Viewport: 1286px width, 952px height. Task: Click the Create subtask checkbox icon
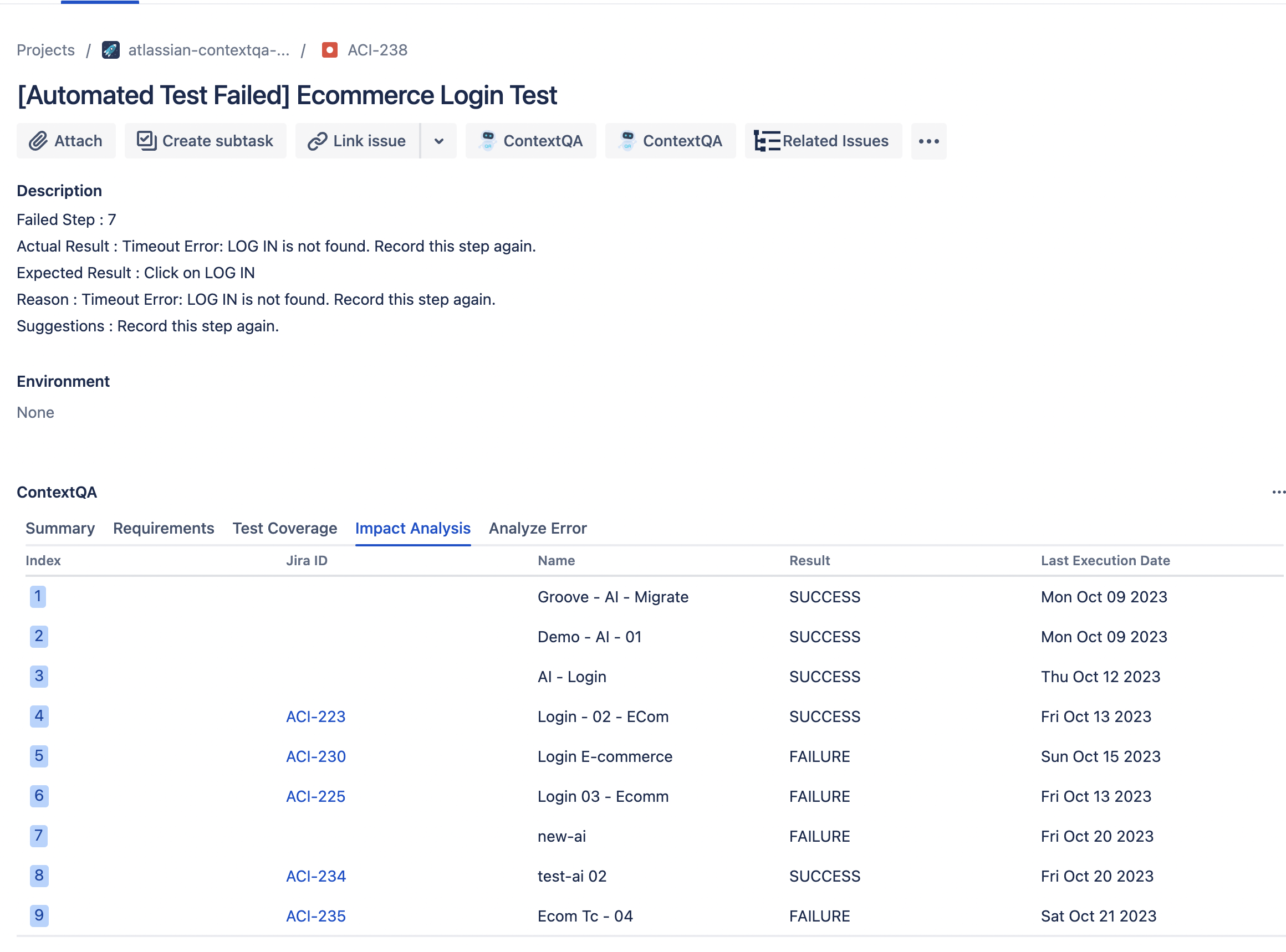(x=146, y=141)
